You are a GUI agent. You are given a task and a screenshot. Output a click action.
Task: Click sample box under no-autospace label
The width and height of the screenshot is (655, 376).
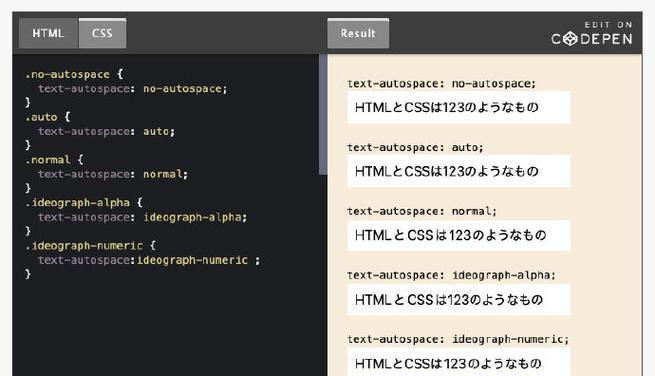point(459,107)
